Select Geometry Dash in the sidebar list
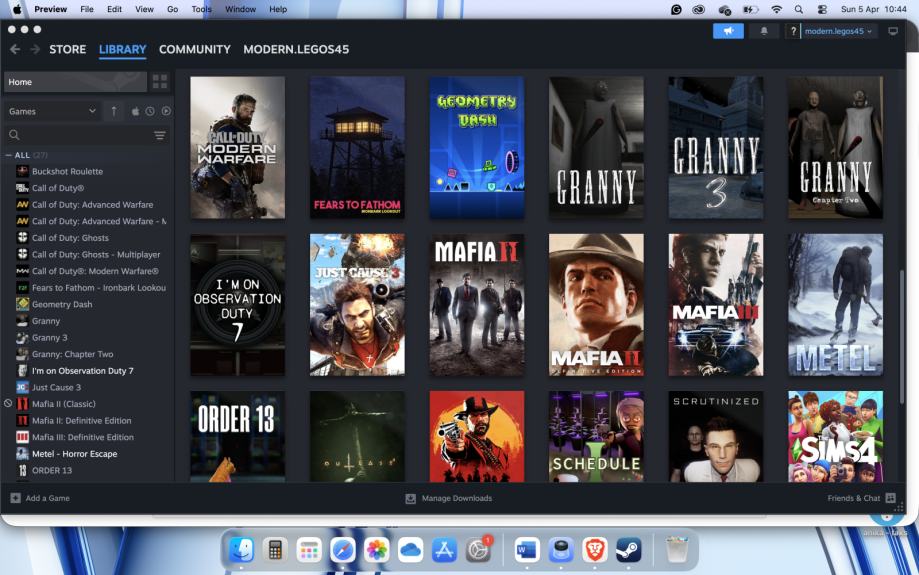This screenshot has height=575, width=919. [62, 304]
